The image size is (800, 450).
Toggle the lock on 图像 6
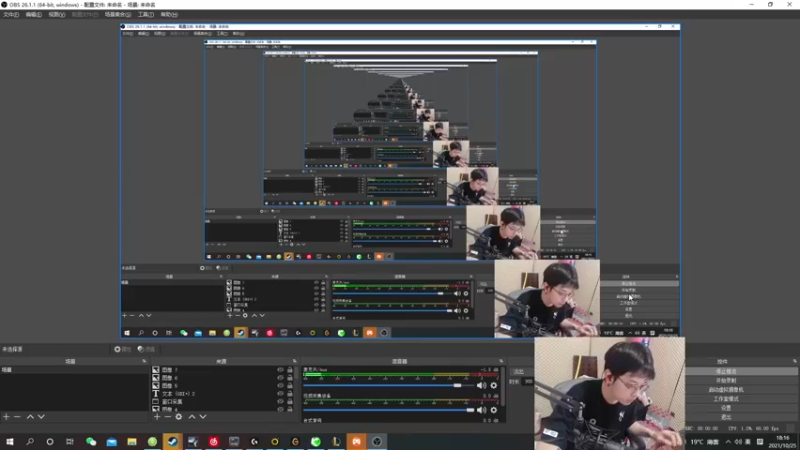[x=290, y=378]
